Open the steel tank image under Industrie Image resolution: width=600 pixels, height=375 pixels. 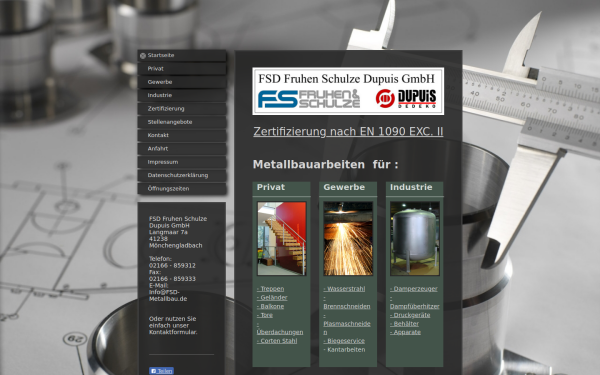[415, 239]
